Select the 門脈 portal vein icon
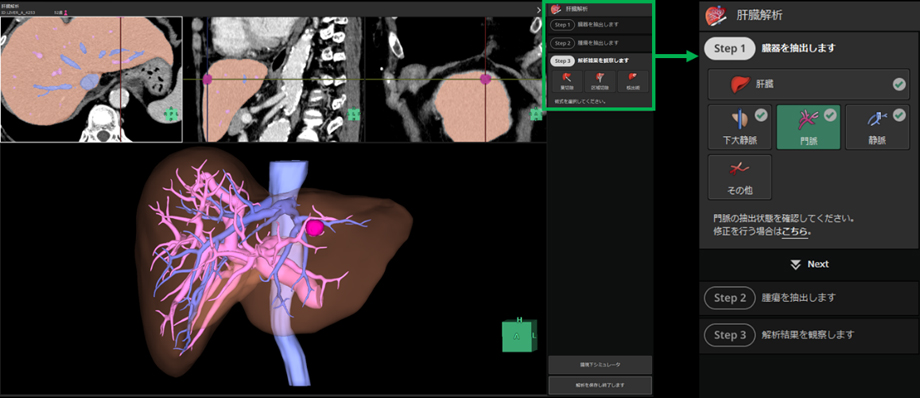920x398 pixels. [809, 127]
